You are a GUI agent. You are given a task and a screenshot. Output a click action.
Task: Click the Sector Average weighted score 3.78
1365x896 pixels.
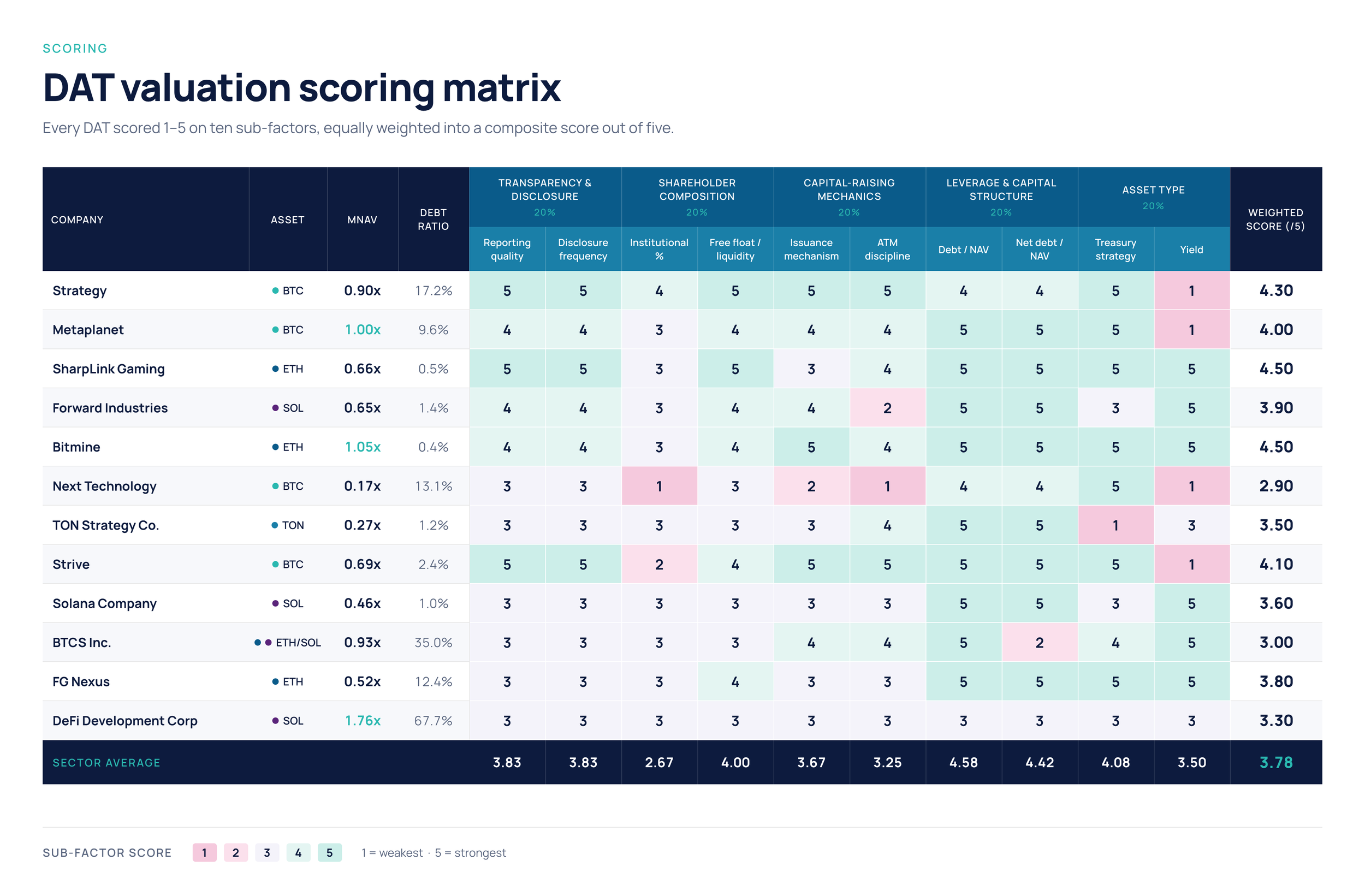click(1275, 762)
